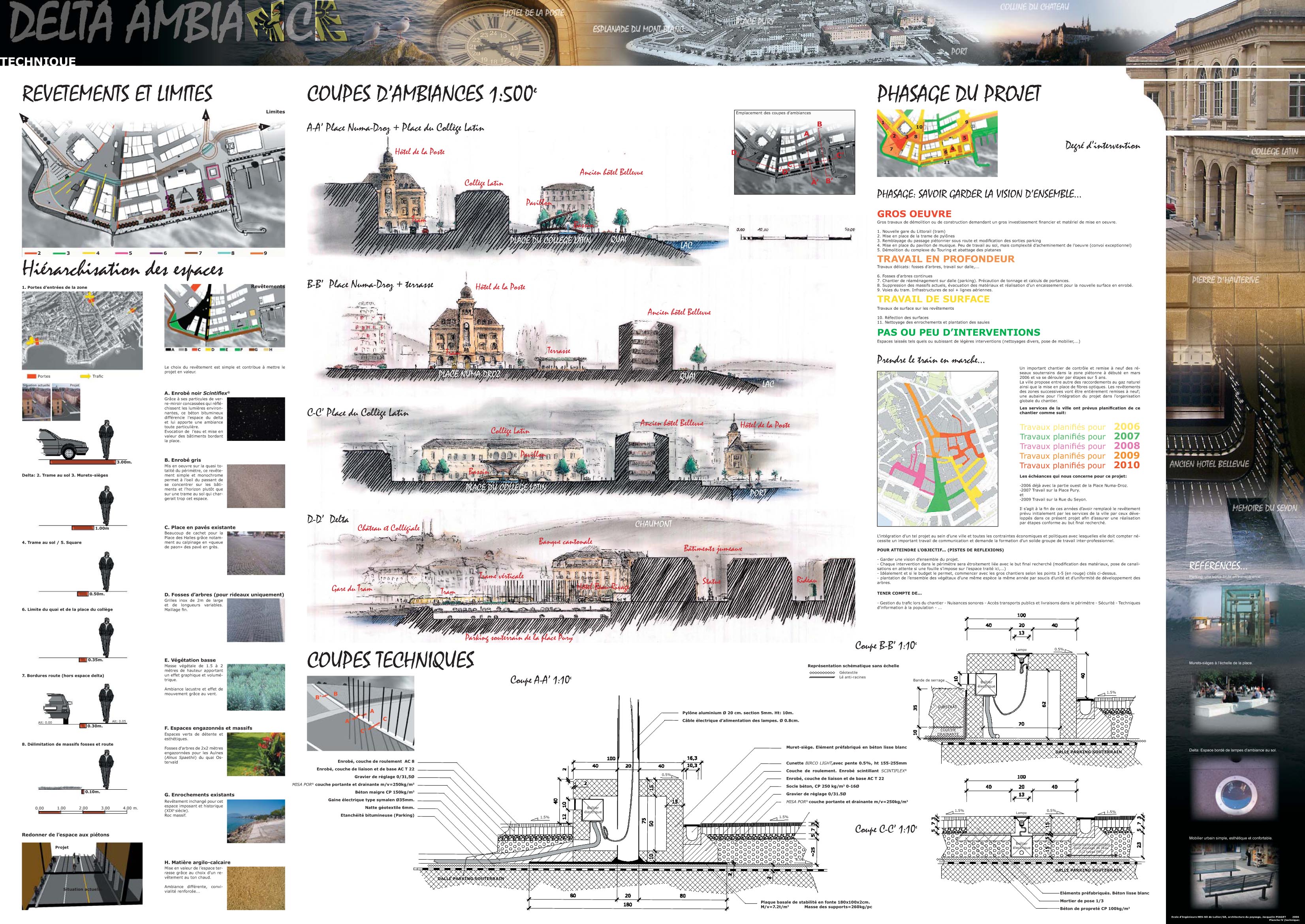The image size is (1305, 924).
Task: Select the 'TECHNIQUE' label under the title
Action: [38, 62]
